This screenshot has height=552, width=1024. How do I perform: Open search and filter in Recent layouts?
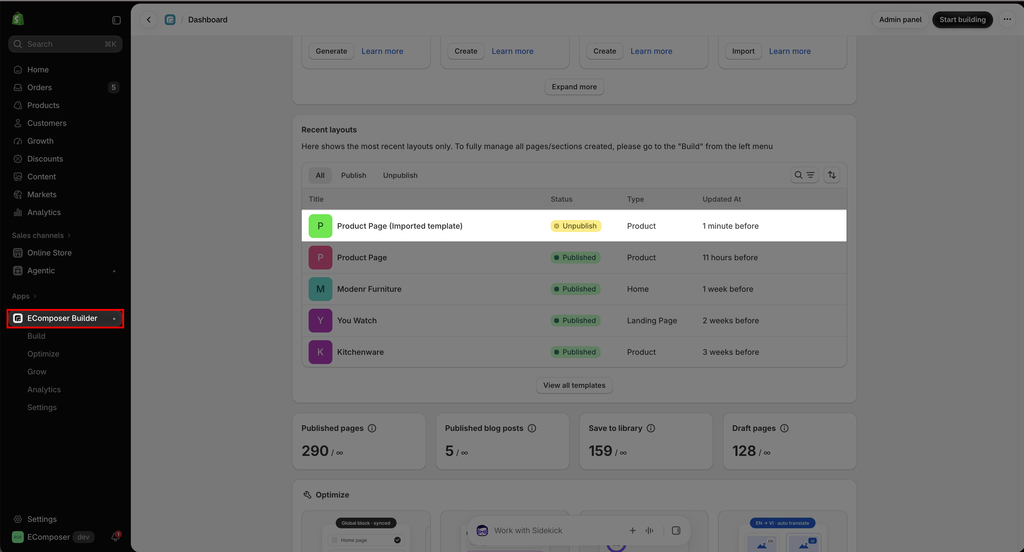pos(804,175)
